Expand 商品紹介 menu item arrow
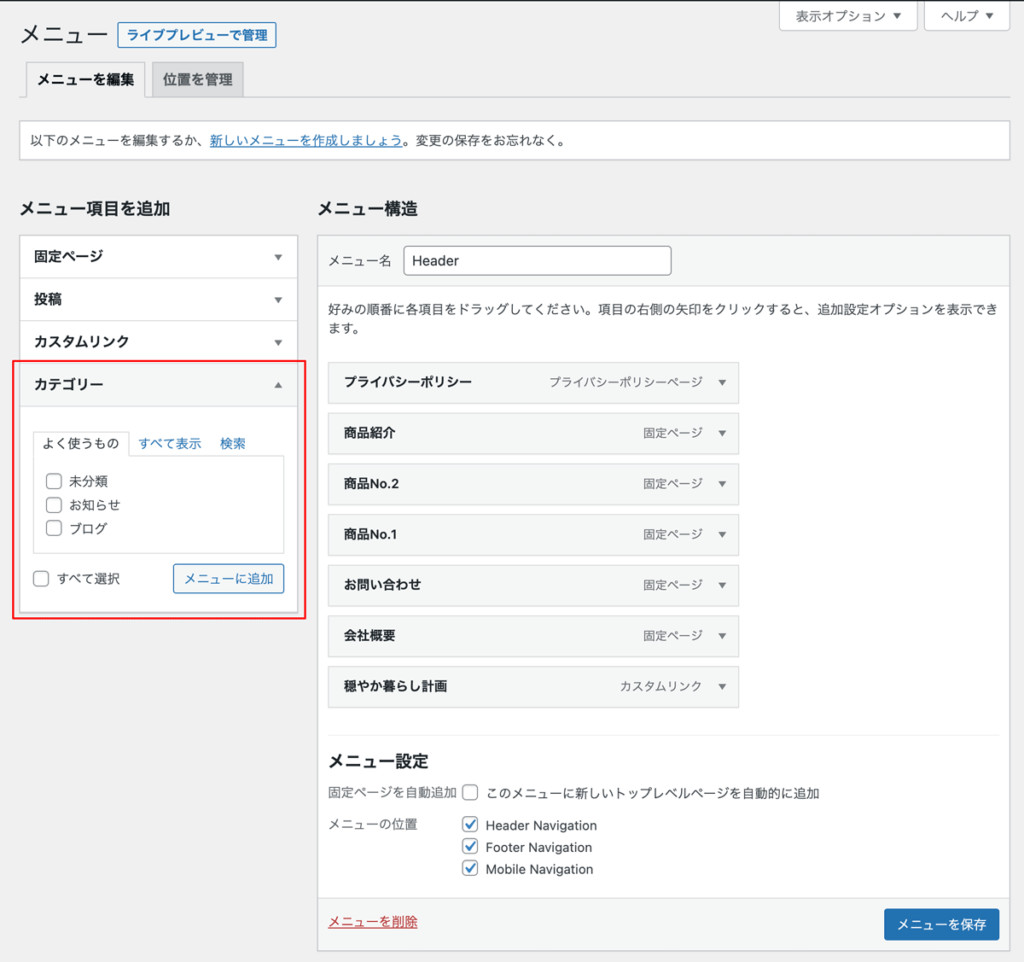Screen dimensions: 1024x962 [x=722, y=433]
